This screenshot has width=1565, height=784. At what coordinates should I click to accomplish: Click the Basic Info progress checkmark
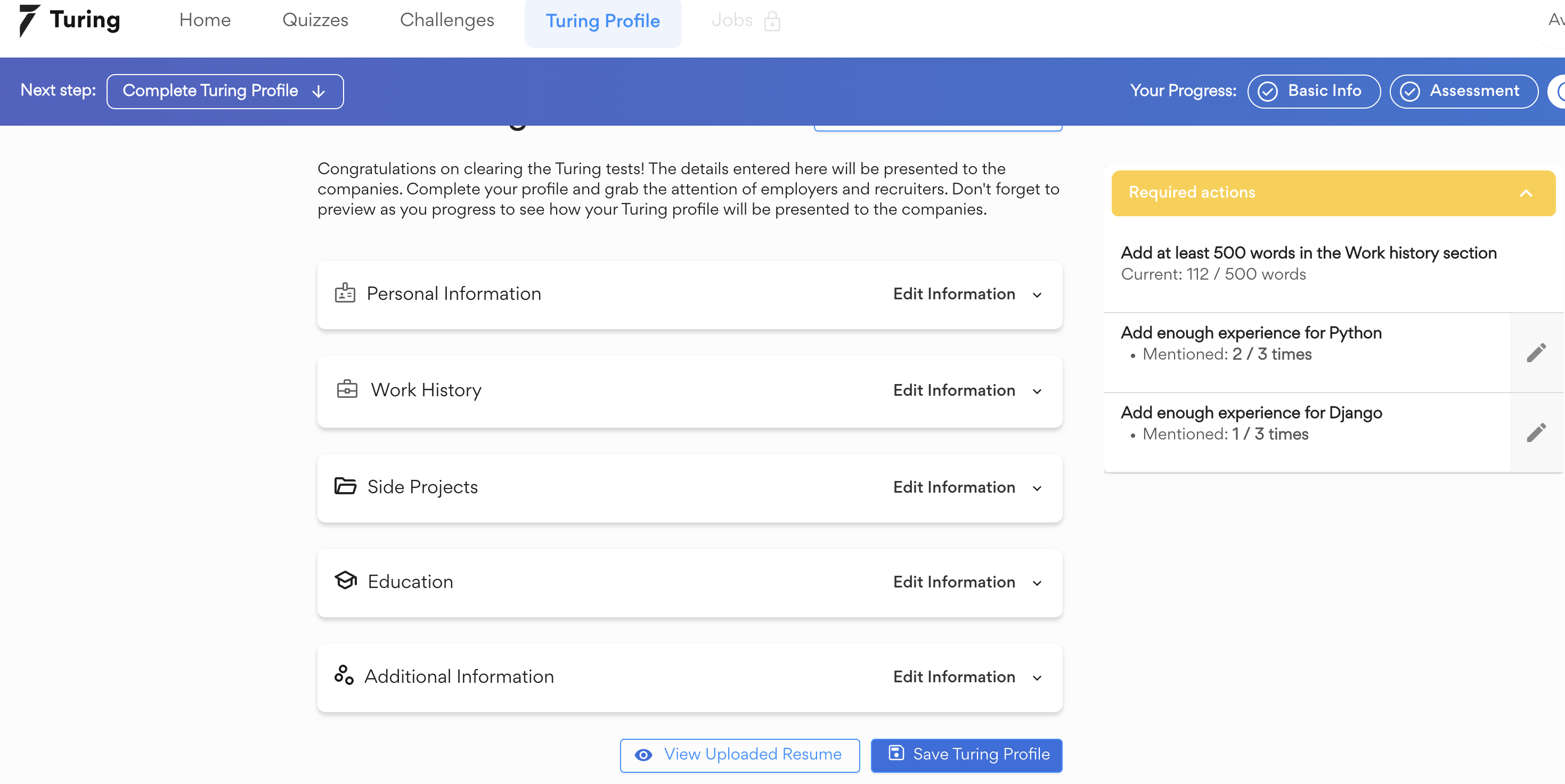pos(1267,92)
